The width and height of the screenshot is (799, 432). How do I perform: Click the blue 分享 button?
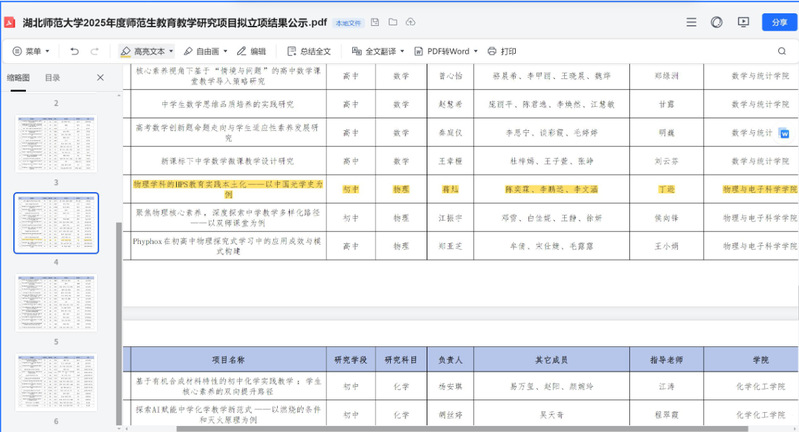click(x=774, y=22)
